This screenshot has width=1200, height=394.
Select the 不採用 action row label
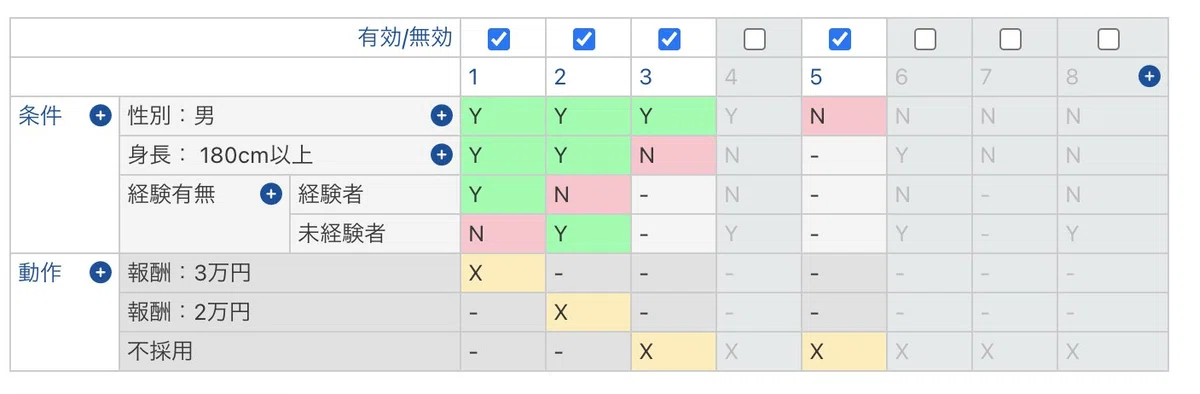tap(161, 351)
